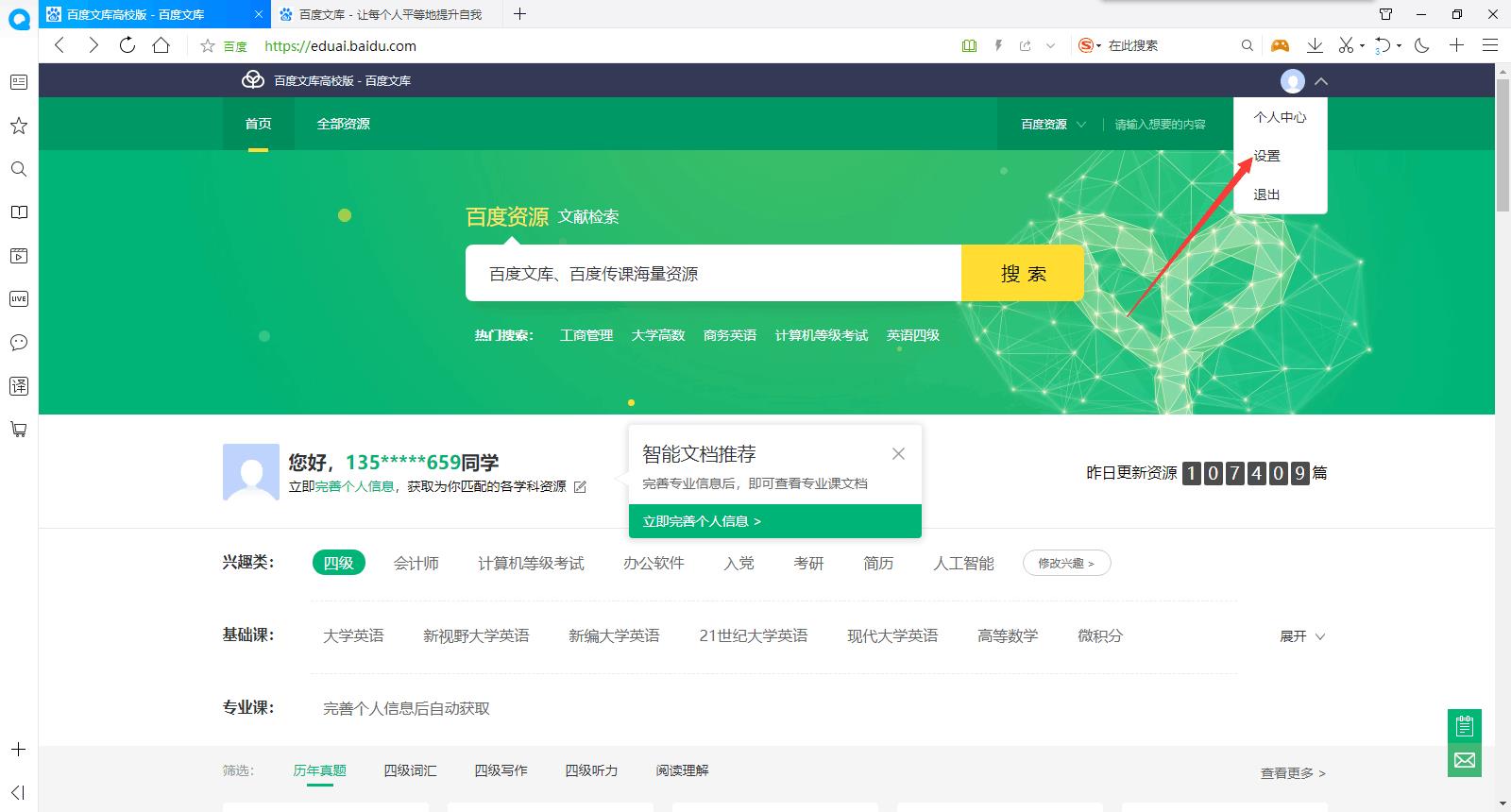
Task: Open the downloads icon in toolbar
Action: 1315,45
